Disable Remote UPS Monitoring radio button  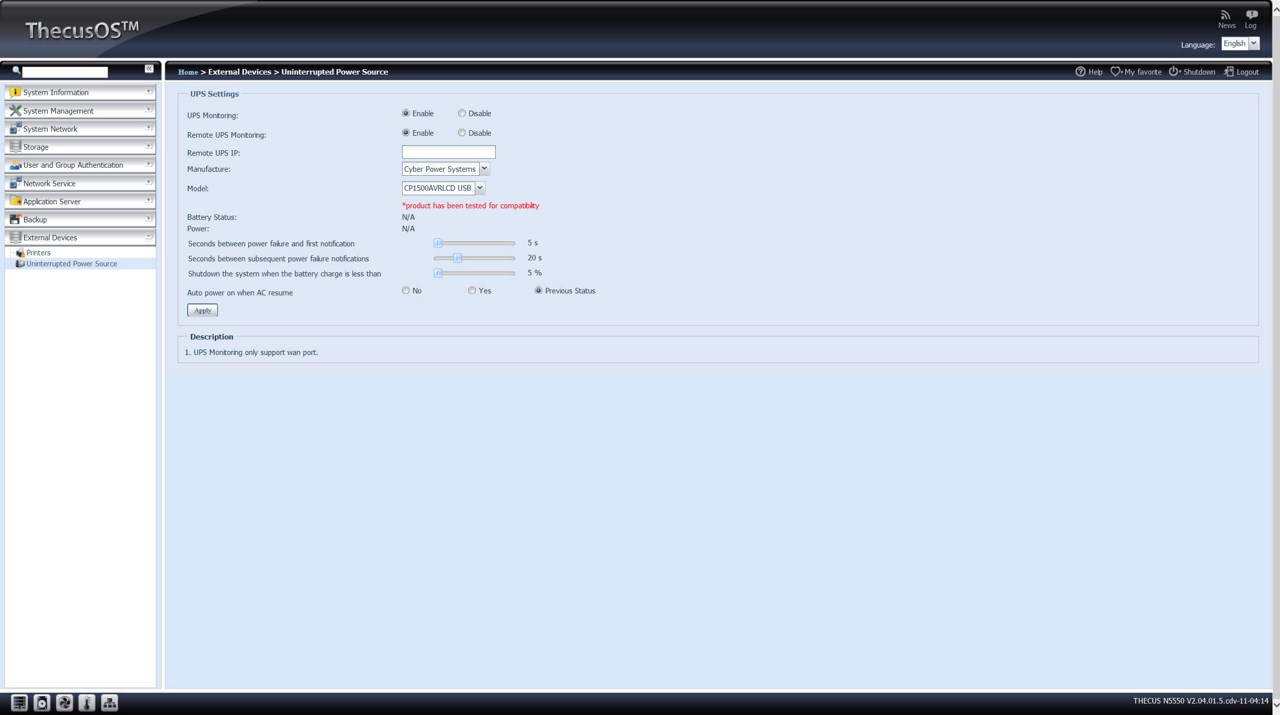tap(462, 132)
